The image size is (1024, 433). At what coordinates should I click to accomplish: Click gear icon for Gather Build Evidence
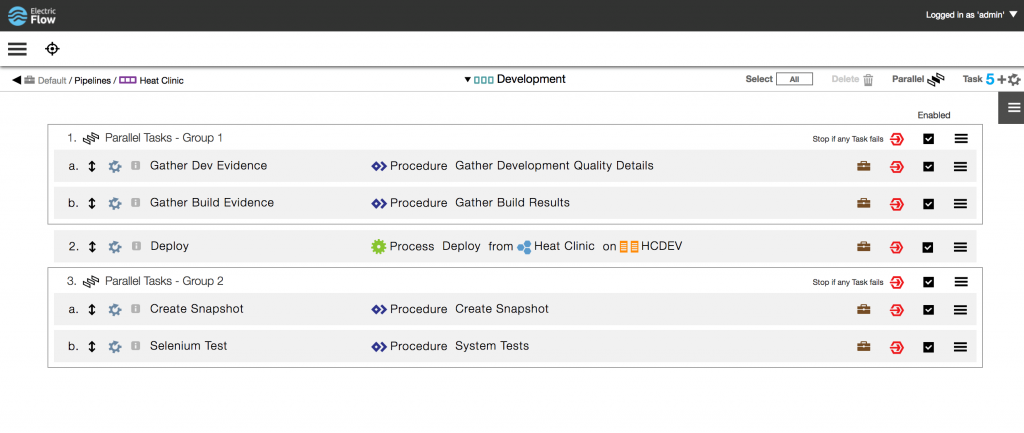[115, 203]
